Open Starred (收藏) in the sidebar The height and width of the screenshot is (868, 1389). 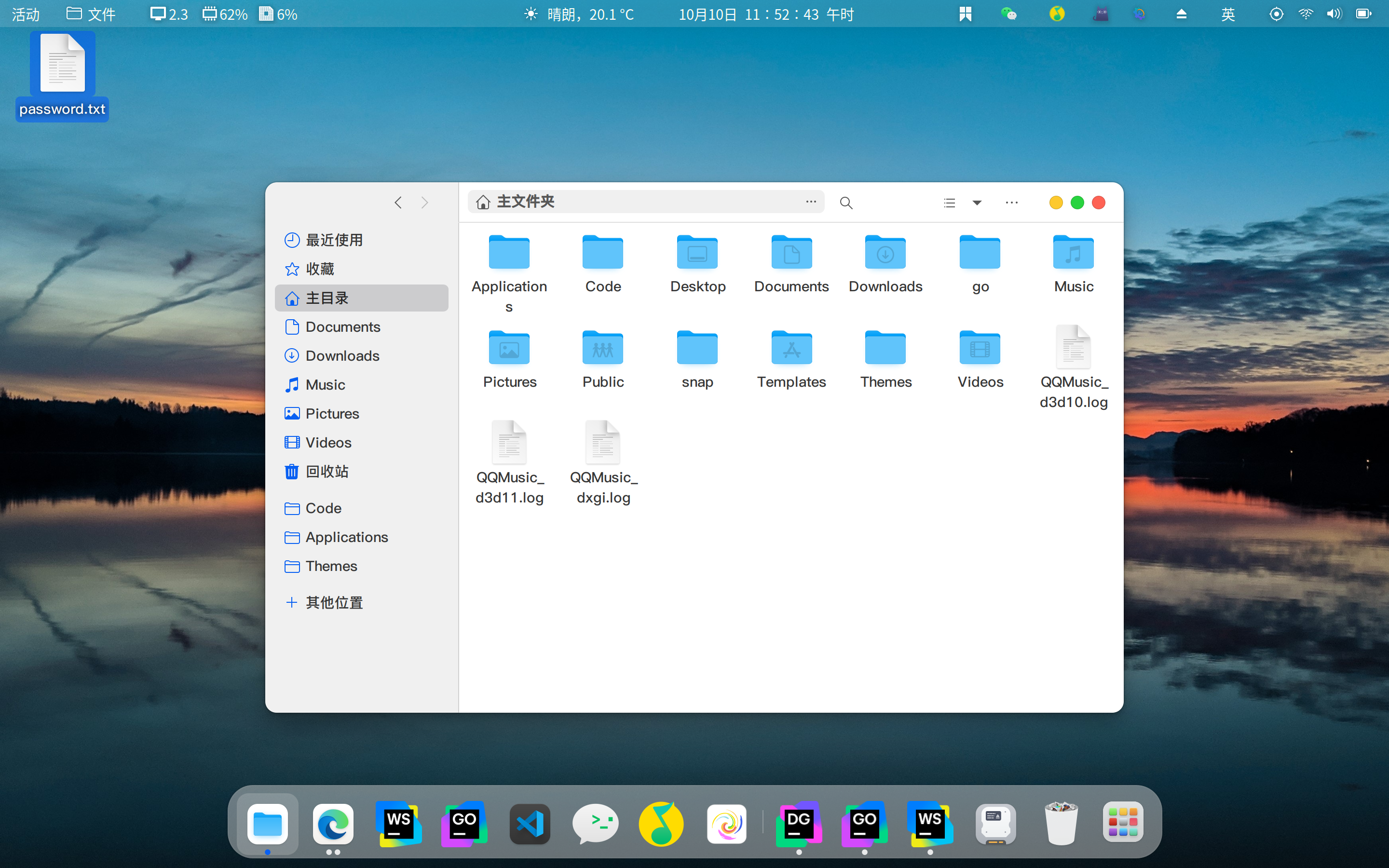click(x=319, y=269)
